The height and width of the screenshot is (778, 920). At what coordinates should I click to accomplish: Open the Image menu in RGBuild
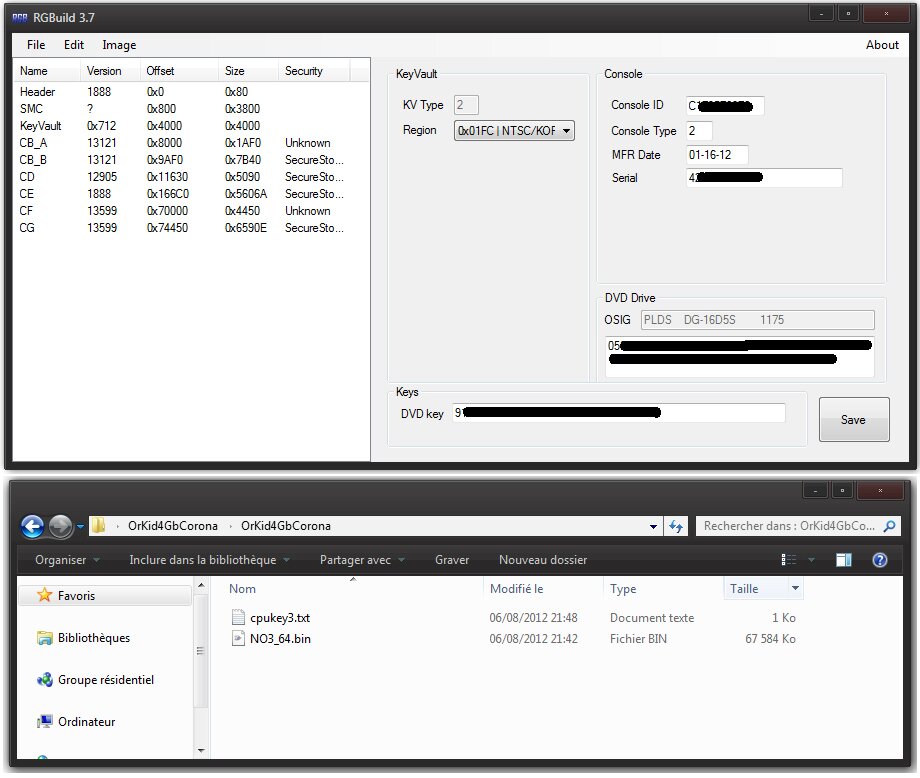pos(119,45)
